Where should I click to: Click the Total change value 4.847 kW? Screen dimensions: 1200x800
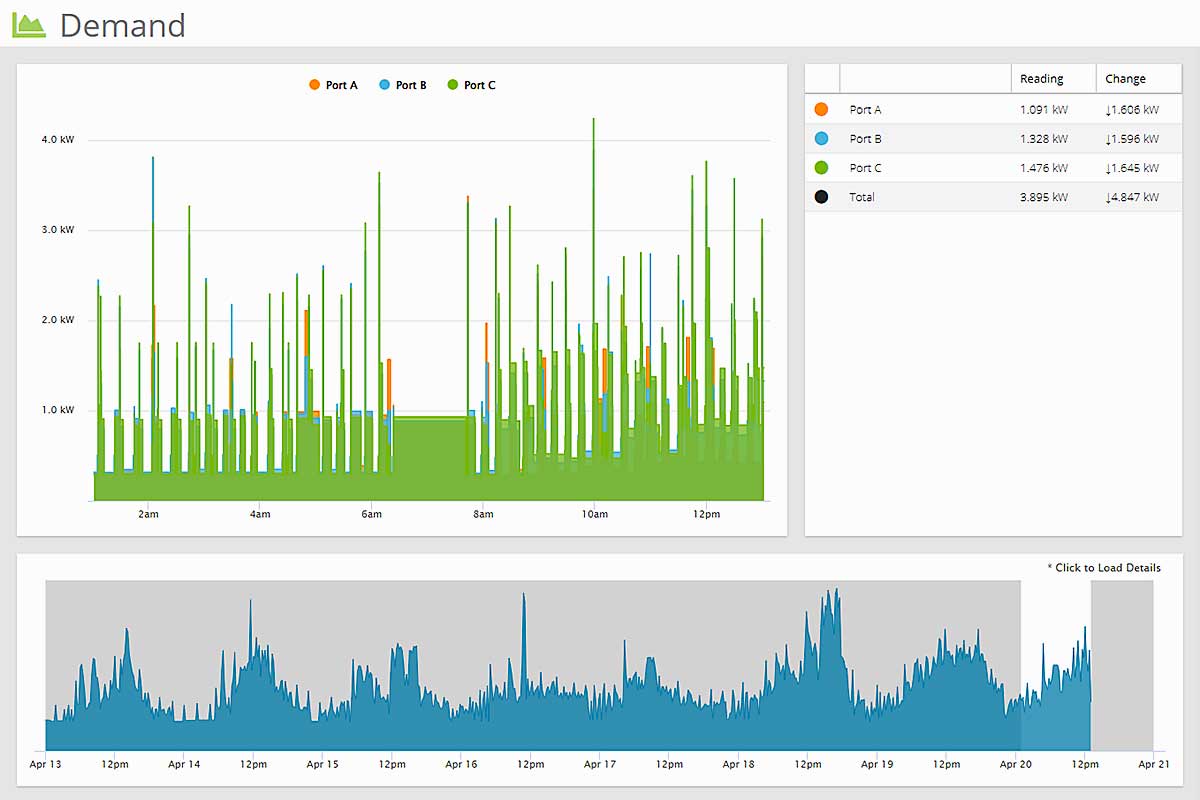(x=1132, y=197)
